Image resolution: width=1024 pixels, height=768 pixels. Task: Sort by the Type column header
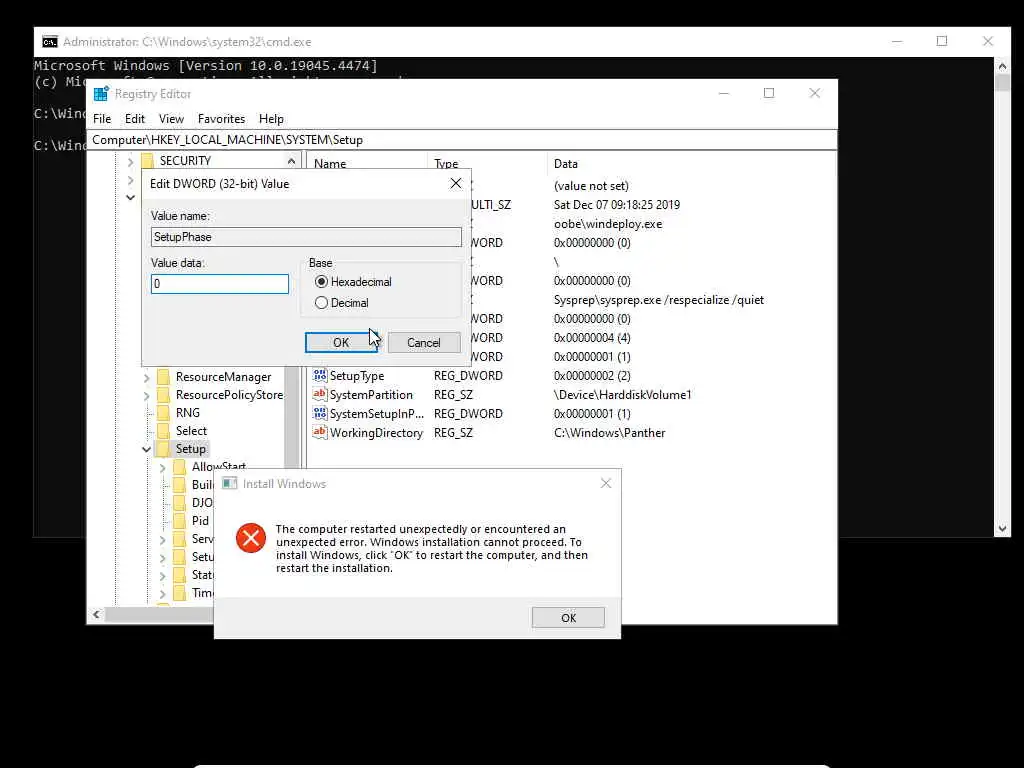click(x=446, y=164)
